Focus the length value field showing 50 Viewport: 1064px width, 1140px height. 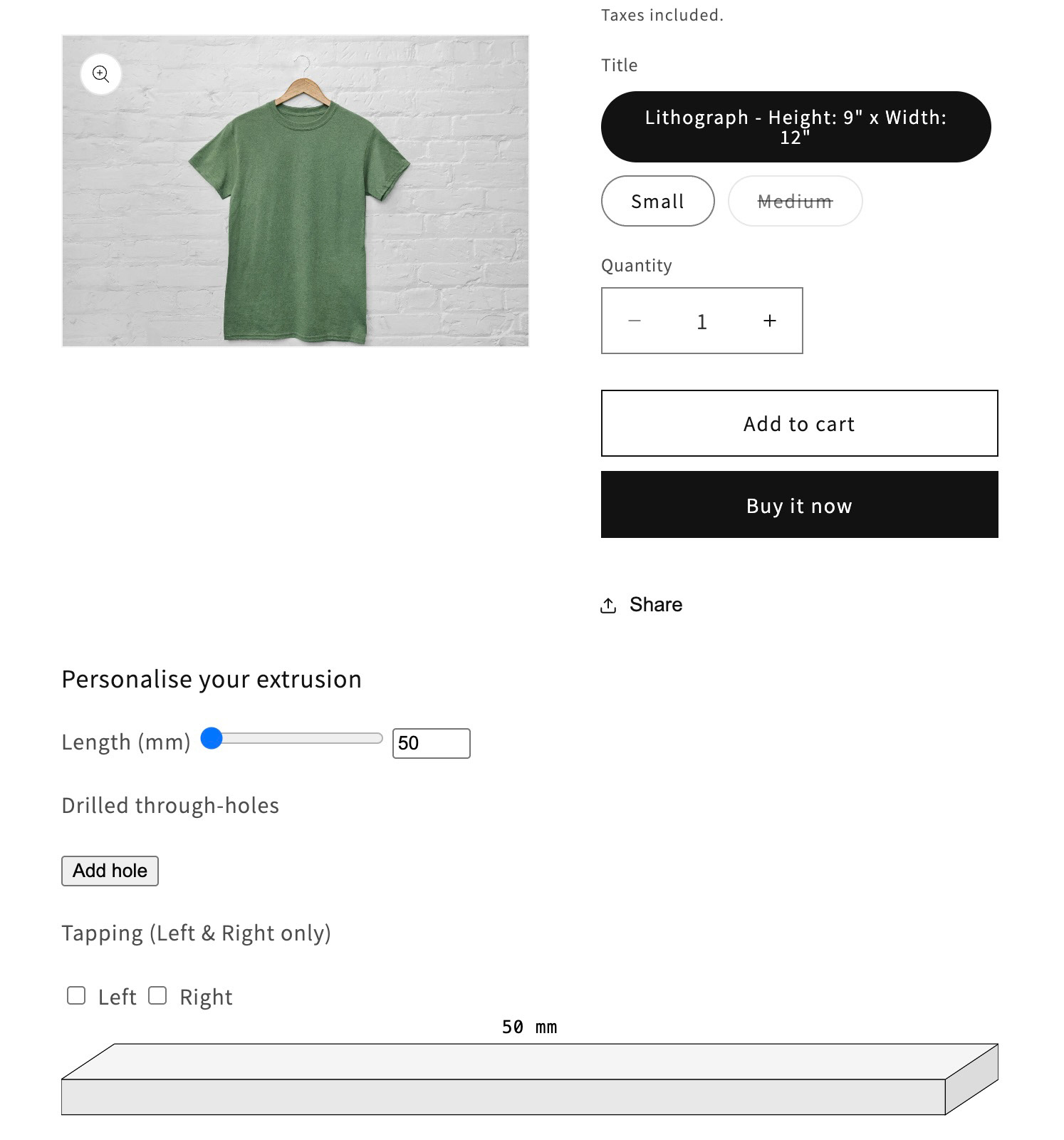pos(431,743)
